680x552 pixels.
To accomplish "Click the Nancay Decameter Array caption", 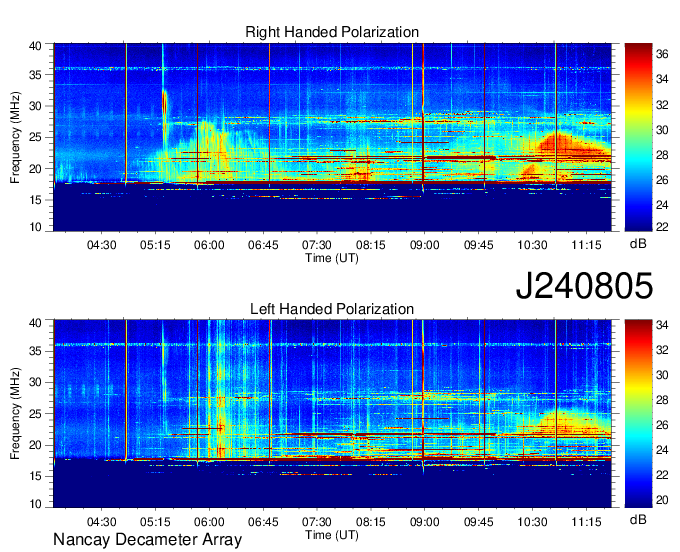I will coord(147,540).
